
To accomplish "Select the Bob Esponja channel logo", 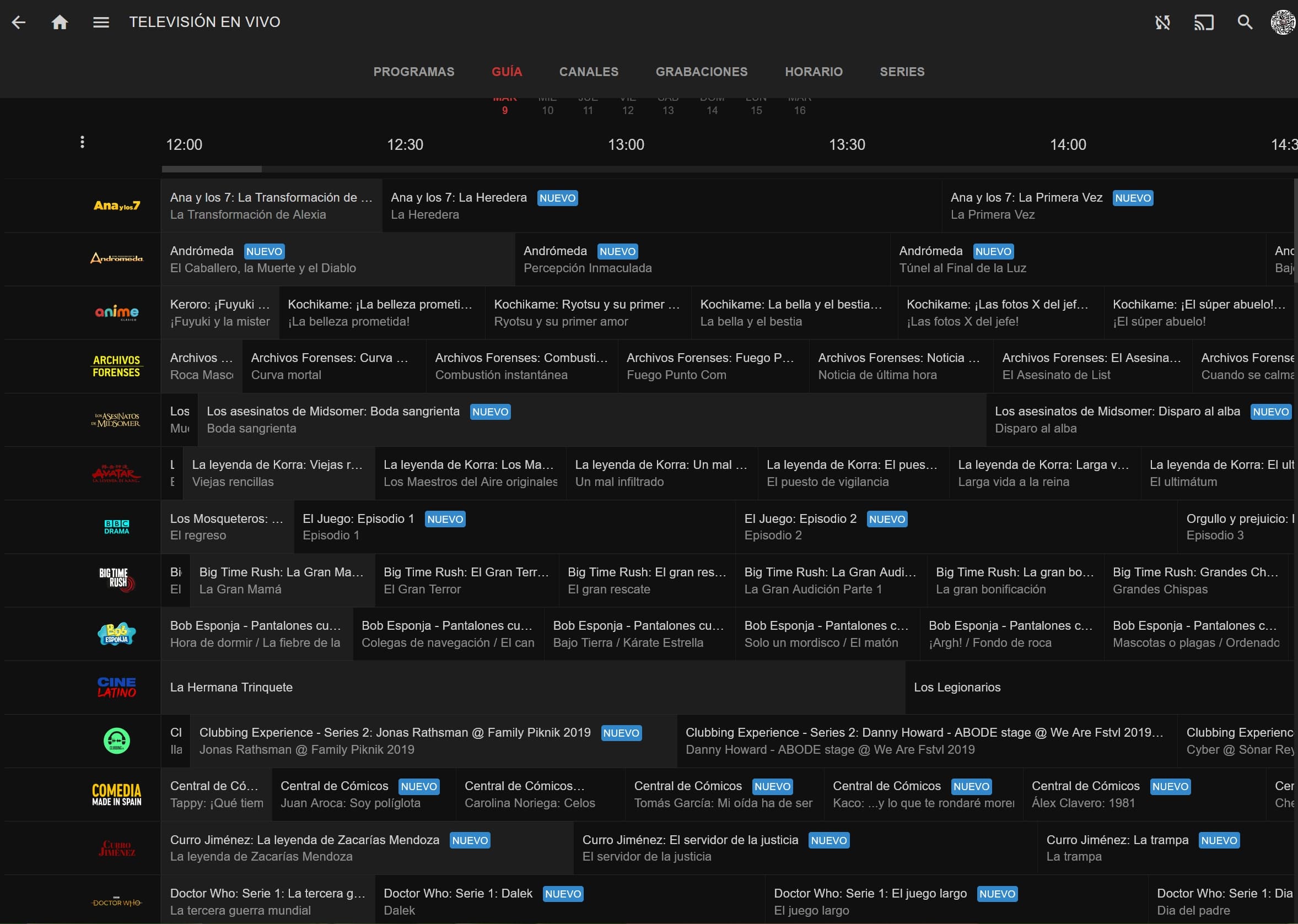I will 117,633.
